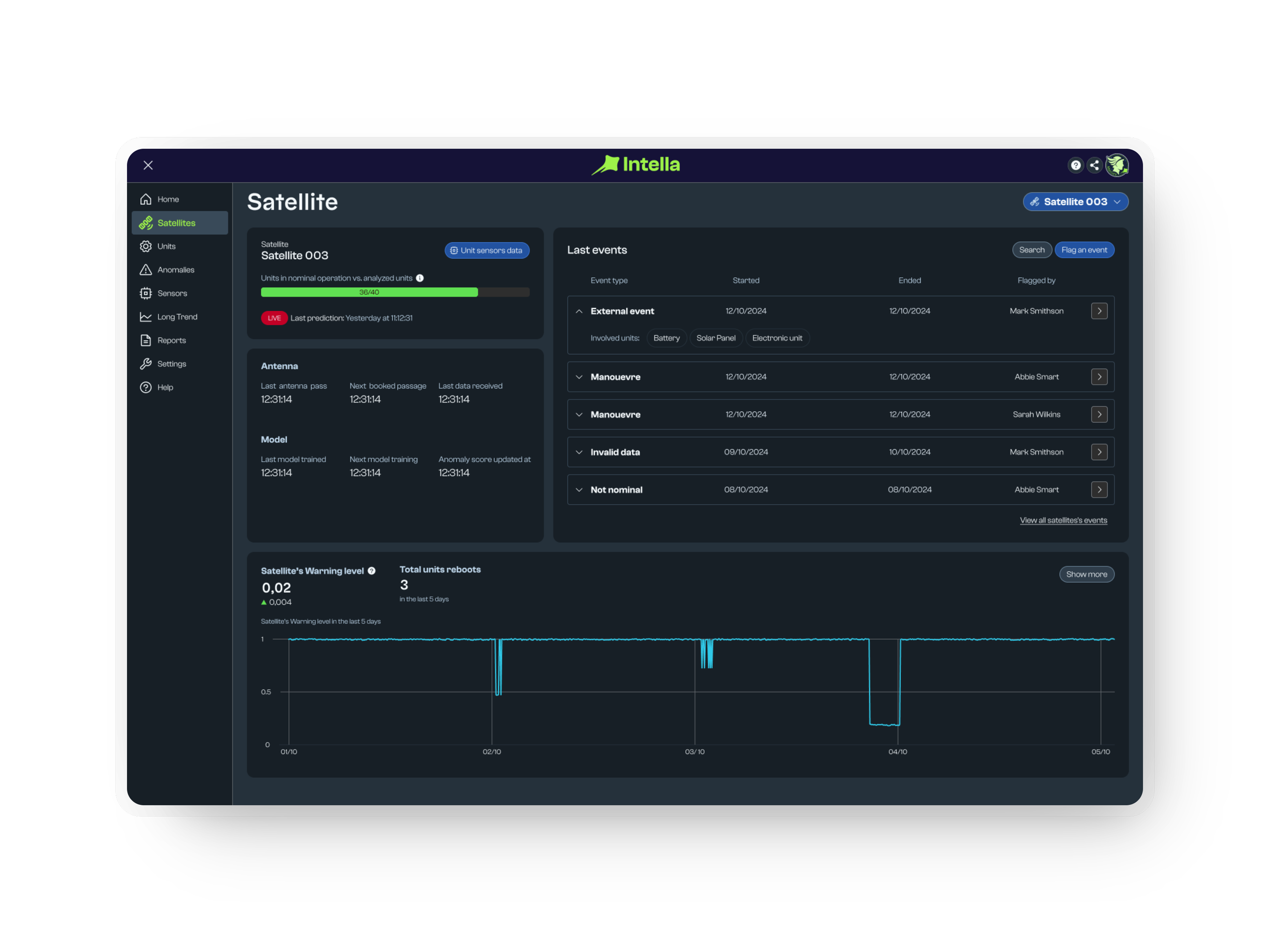The image size is (1270, 952).
Task: Click the 36/40 nominal units progress bar
Action: tap(369, 292)
